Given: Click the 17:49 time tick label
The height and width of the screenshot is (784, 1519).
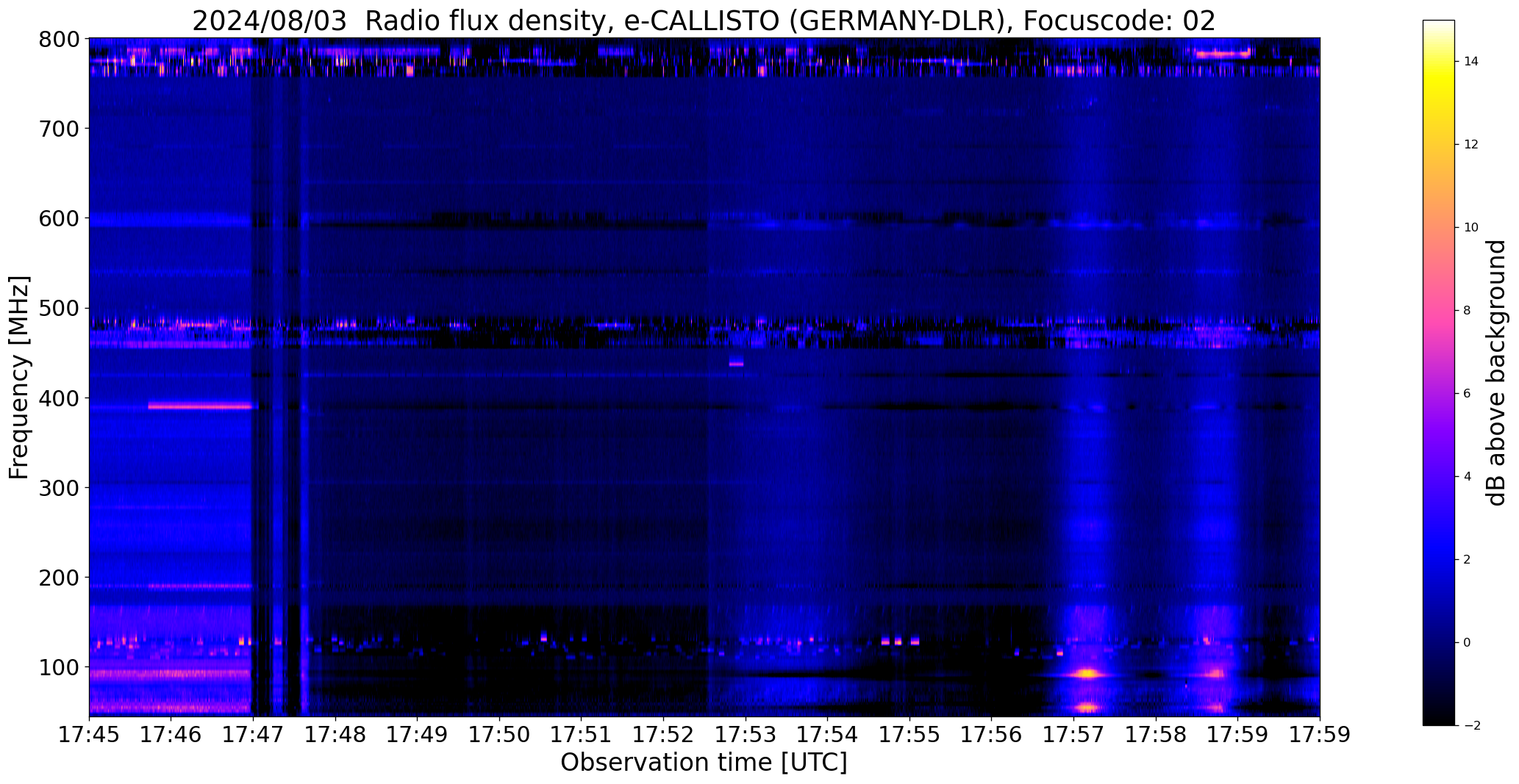Looking at the screenshot, I should [418, 735].
